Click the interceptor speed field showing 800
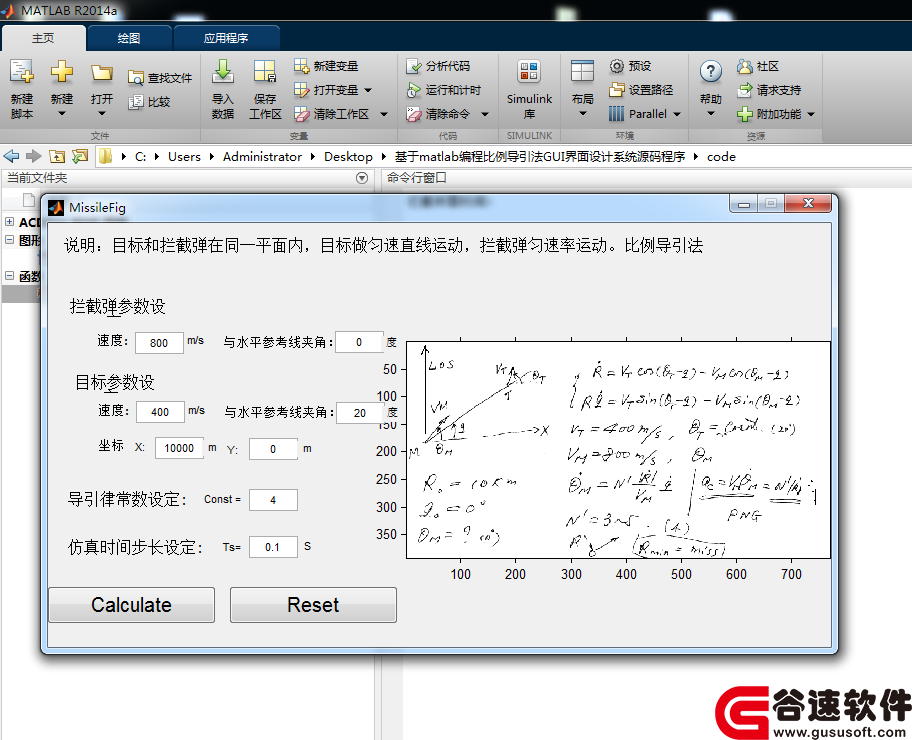This screenshot has height=740, width=912. pos(159,343)
